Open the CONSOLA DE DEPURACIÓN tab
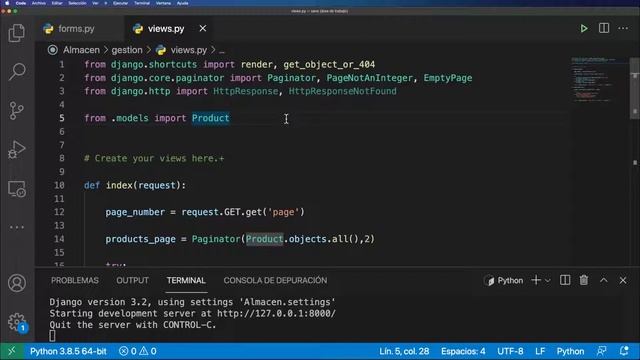This screenshot has width=640, height=360. click(275, 280)
